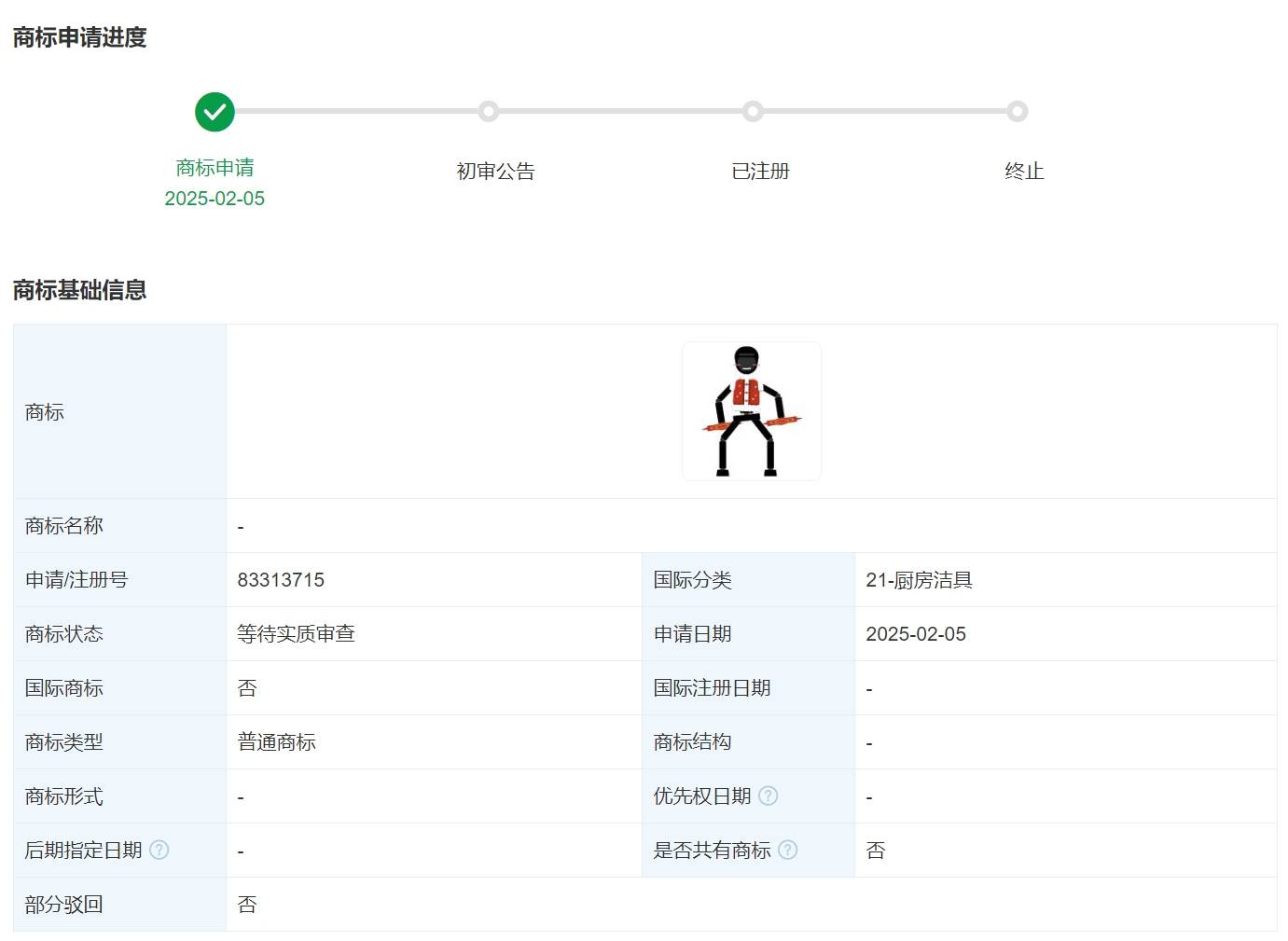This screenshot has height=941, width=1288.
Task: Click the 申请/注册号 label cell
Action: click(119, 580)
